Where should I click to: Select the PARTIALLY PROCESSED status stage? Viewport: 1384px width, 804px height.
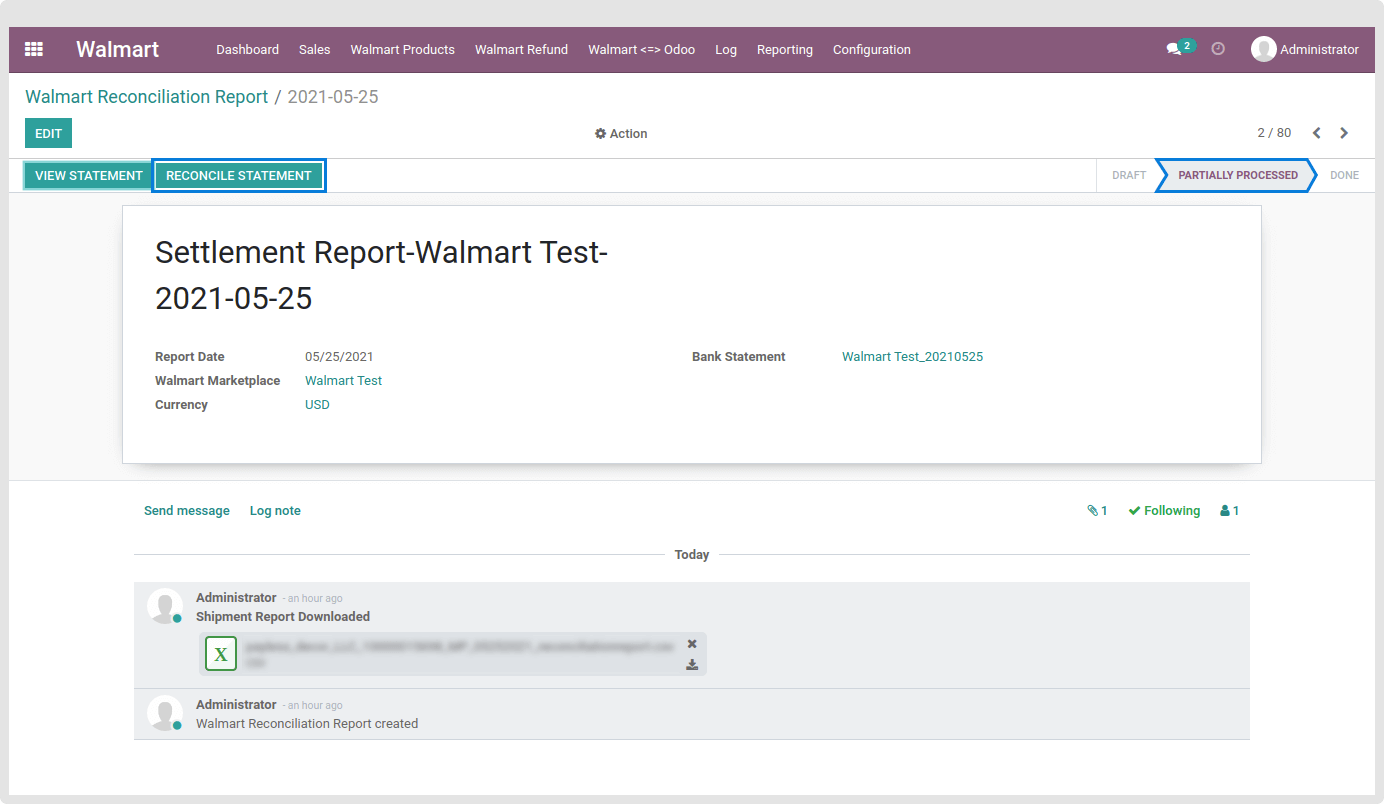click(1238, 175)
